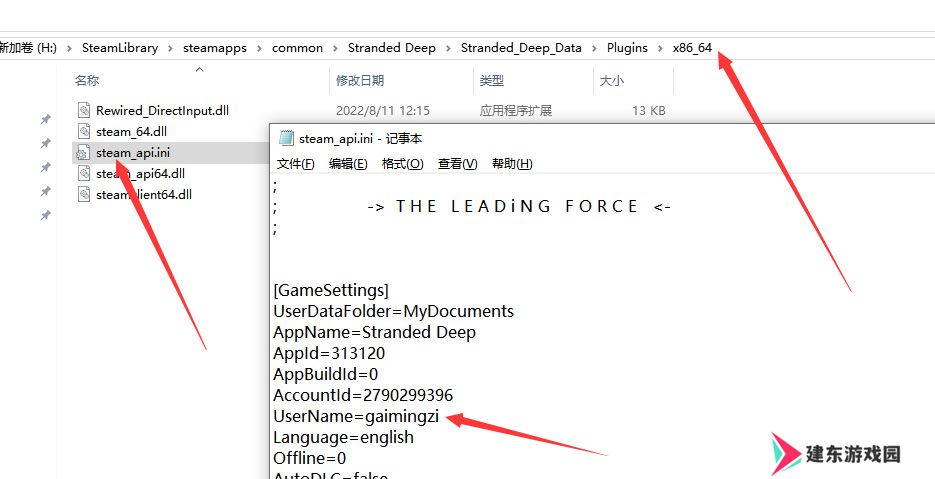Click the 应用程序扩展 type cell
The image size is (935, 479).
[516, 110]
